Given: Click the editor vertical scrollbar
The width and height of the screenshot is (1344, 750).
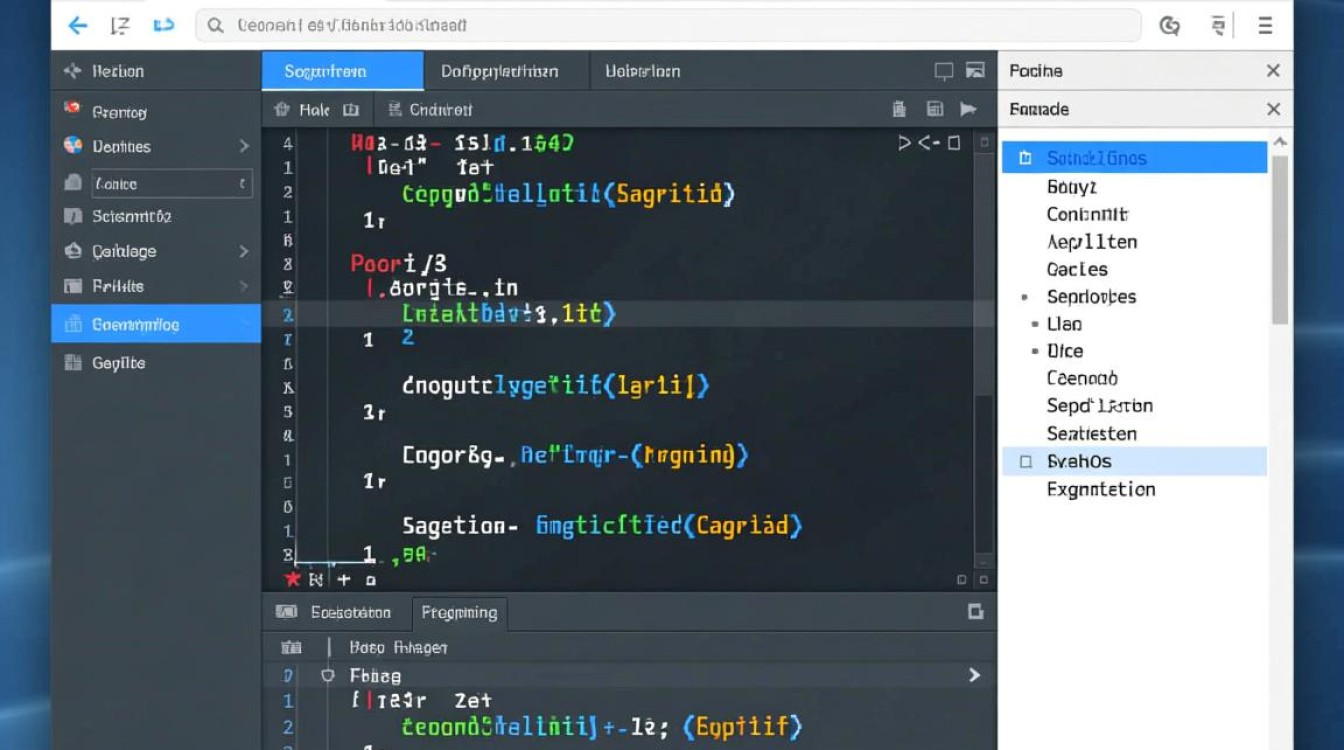Looking at the screenshot, I should pos(984,350).
